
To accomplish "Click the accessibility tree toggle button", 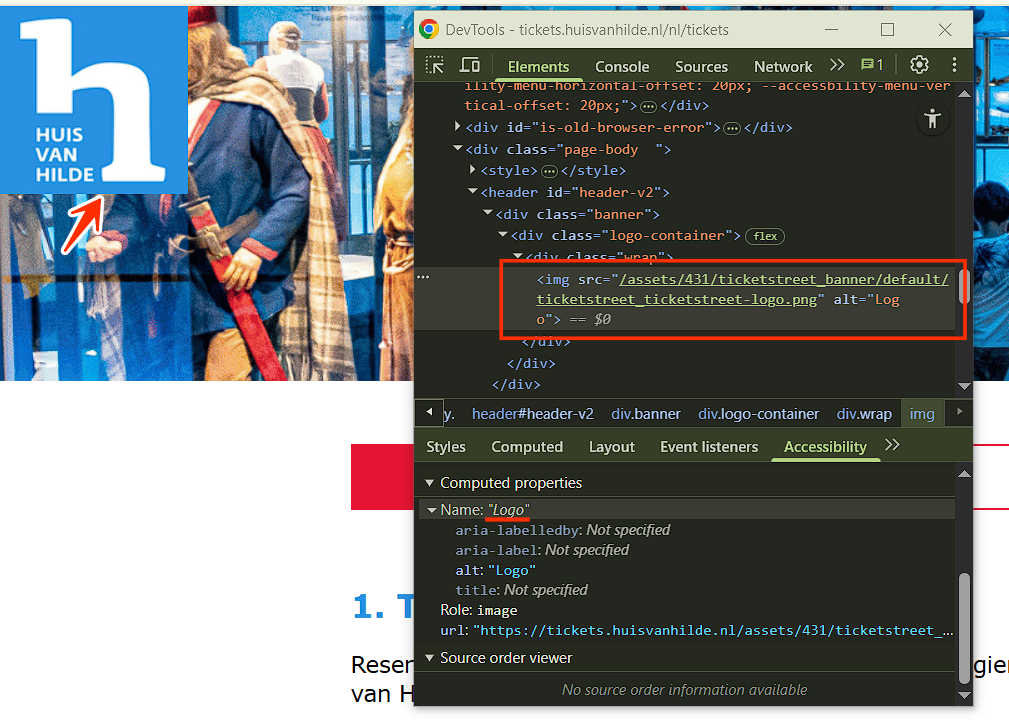I will (932, 119).
